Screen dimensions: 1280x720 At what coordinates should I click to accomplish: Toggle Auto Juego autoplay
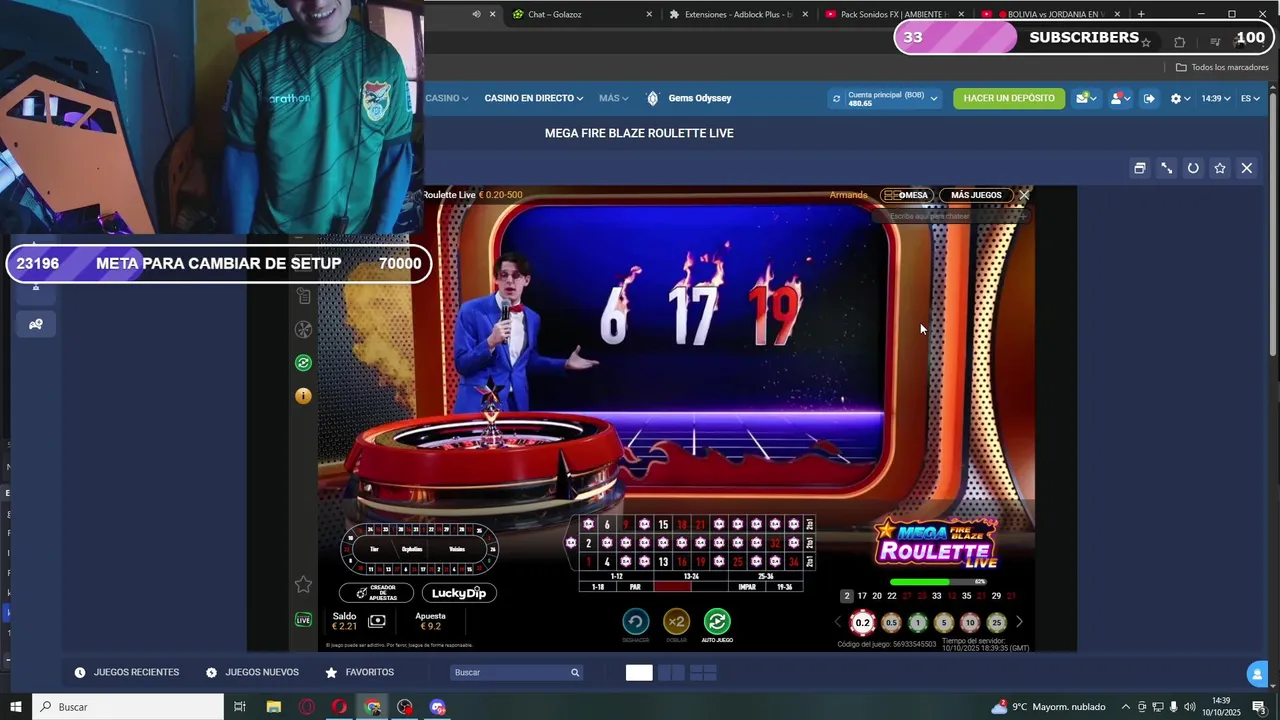click(717, 622)
